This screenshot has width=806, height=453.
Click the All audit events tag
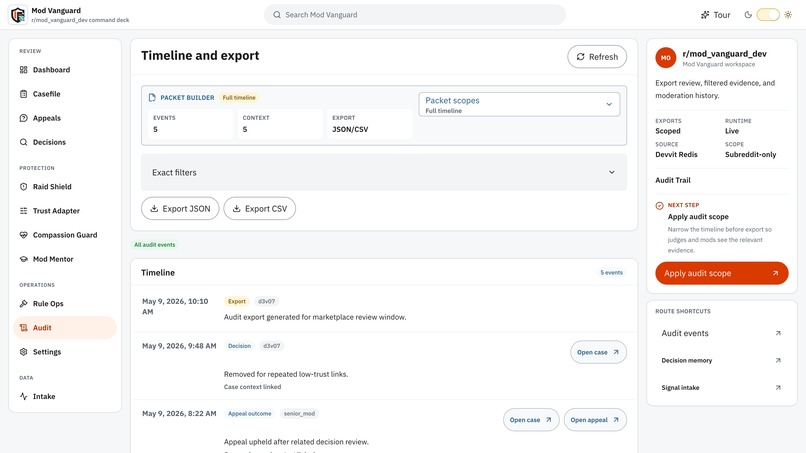(155, 245)
